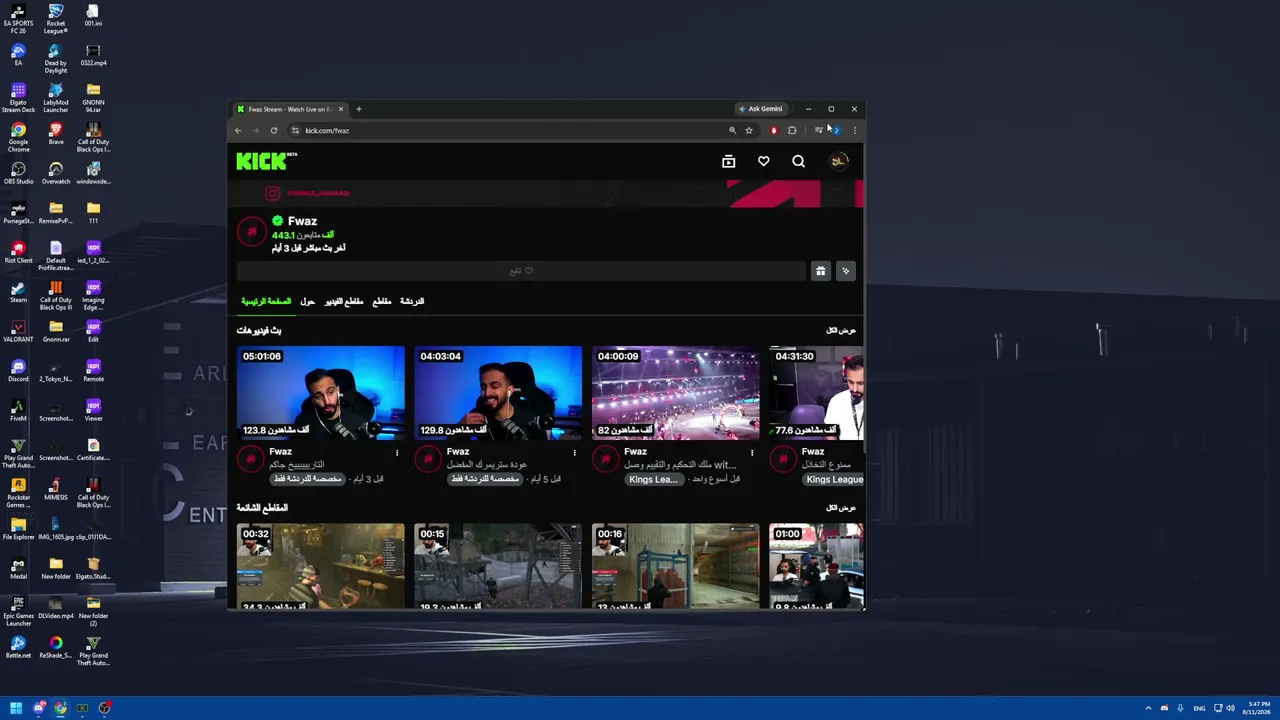Play the 00:32 clip thumbnail
The width and height of the screenshot is (1280, 720).
tap(321, 566)
